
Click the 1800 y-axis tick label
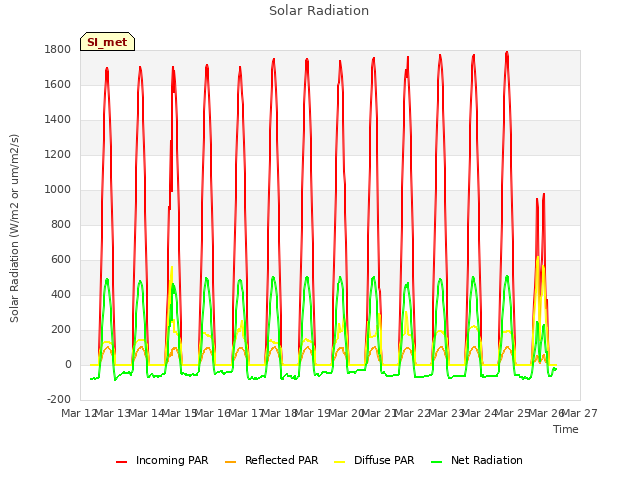tap(58, 50)
